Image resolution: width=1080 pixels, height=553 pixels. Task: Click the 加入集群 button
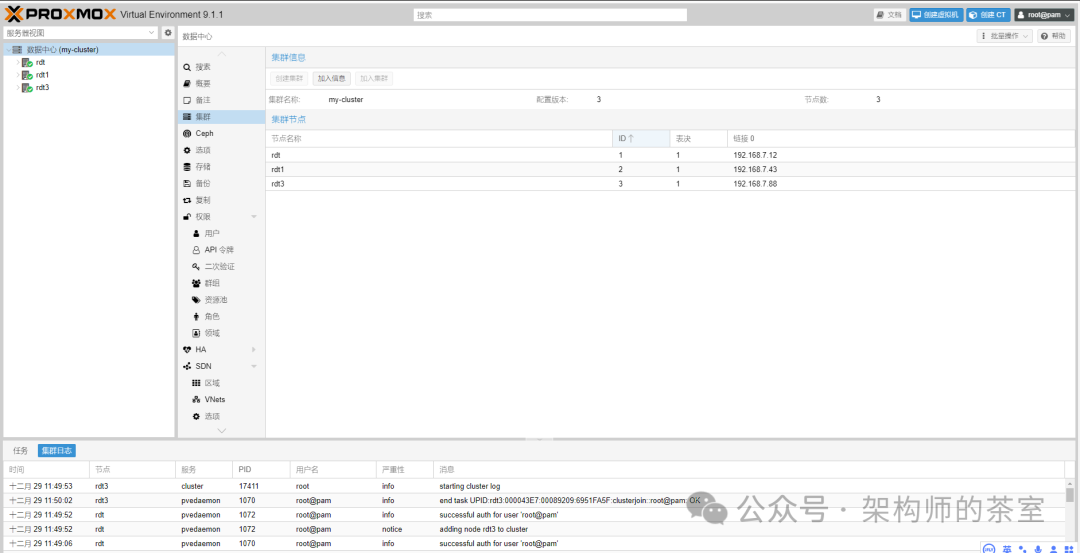374,79
